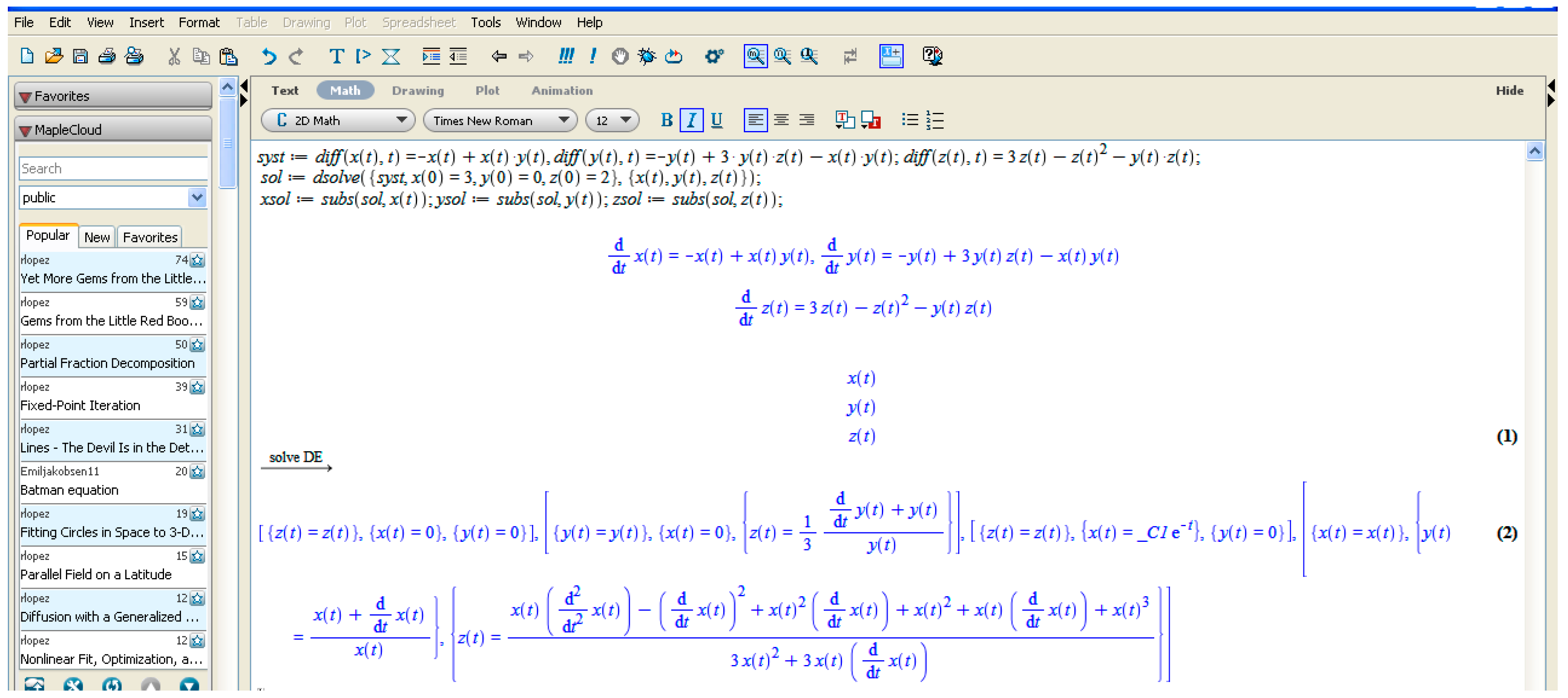Screen dimensions: 1568x698
Task: Click the restart Maple server icon
Action: (673, 56)
